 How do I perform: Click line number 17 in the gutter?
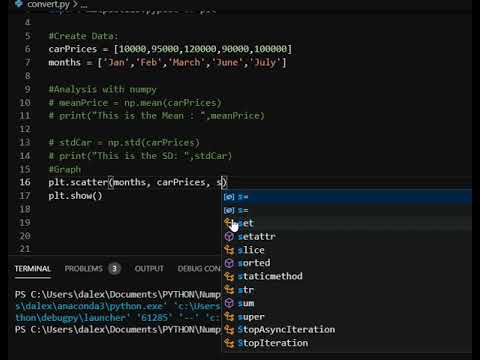pyautogui.click(x=25, y=196)
